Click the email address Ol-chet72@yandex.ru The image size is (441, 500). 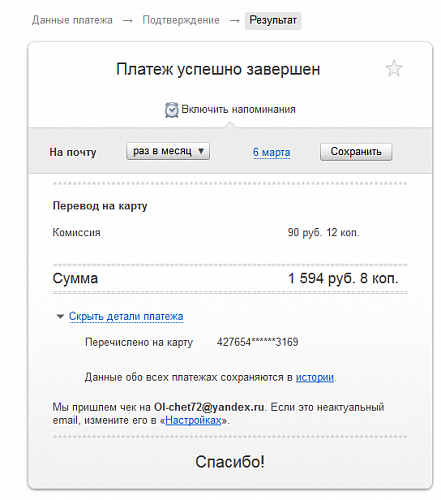pos(209,407)
